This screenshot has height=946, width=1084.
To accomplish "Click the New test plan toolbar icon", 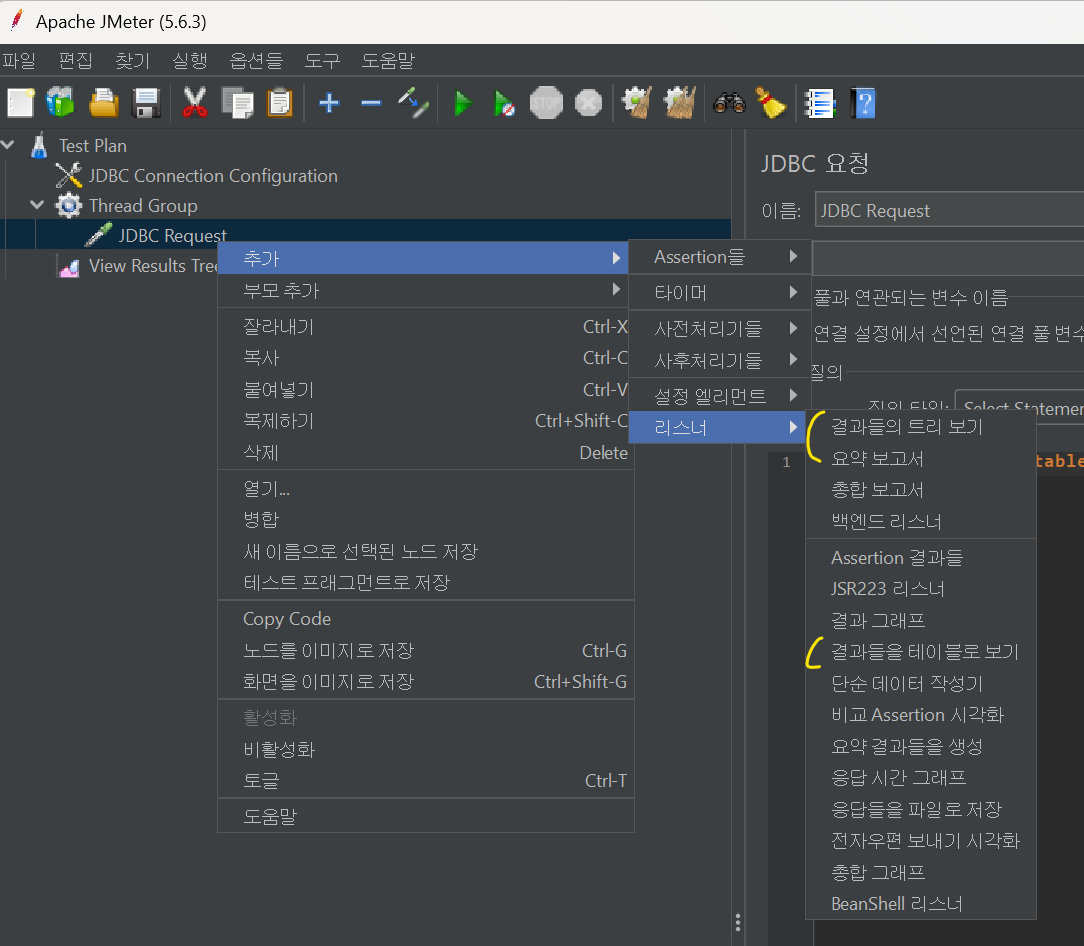I will point(21,104).
